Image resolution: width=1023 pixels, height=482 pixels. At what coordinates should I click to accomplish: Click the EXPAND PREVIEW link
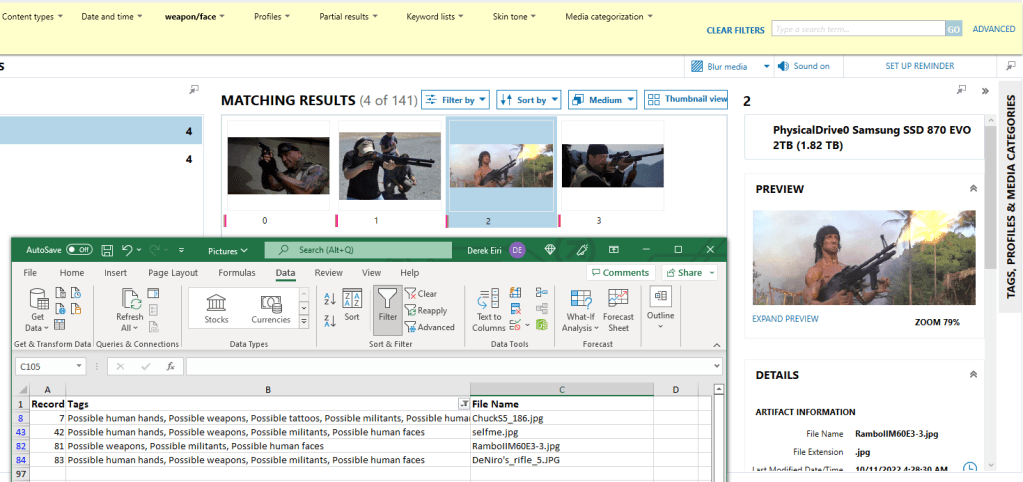(785, 319)
